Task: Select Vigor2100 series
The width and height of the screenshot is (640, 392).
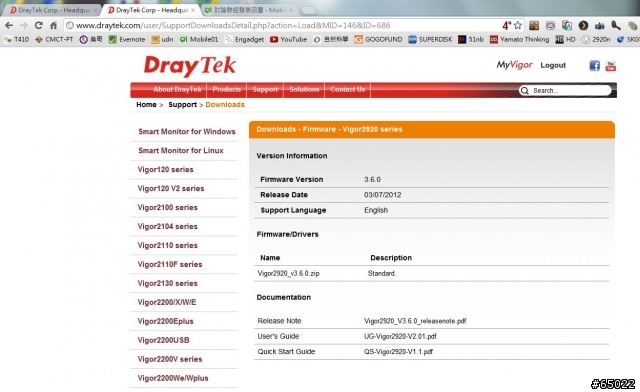Action: coord(167,207)
